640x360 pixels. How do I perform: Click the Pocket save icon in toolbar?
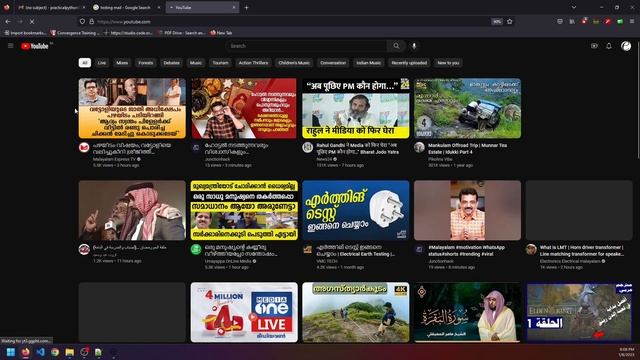pyautogui.click(x=560, y=22)
